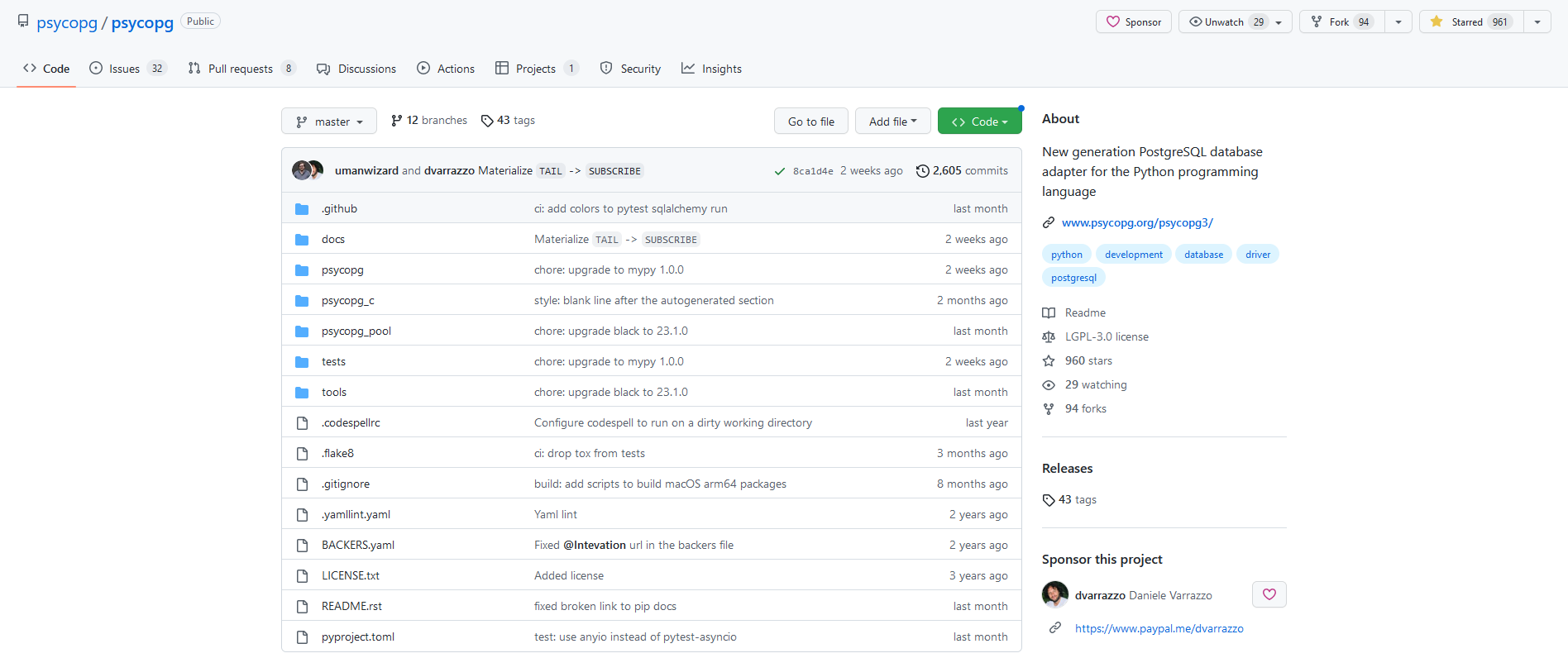Click the tag icon under Releases
This screenshot has height=658, width=1568.
coord(1049,500)
